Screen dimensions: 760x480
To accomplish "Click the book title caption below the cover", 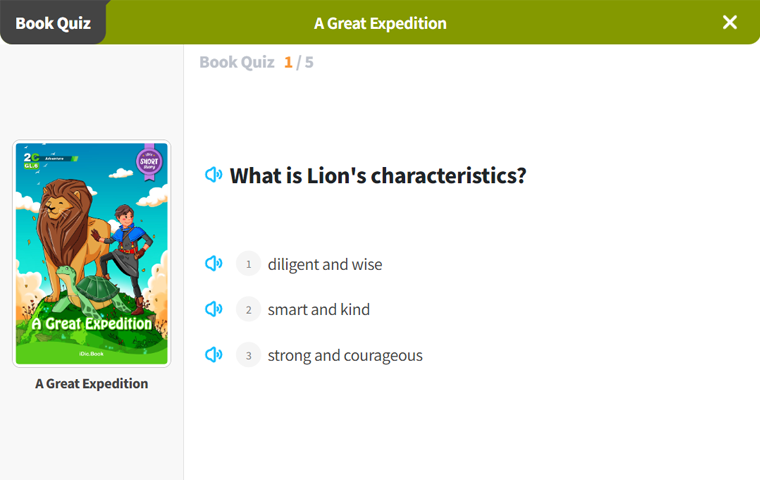I will (91, 383).
